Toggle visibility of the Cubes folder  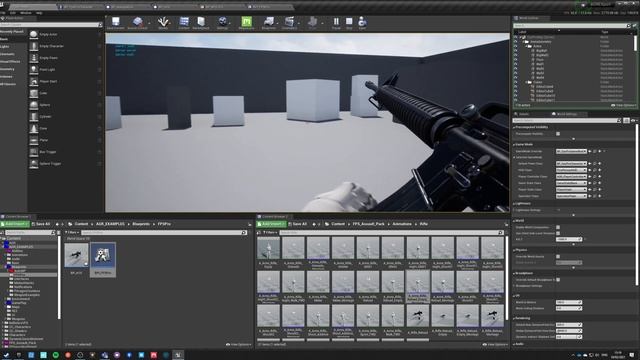coord(516,82)
